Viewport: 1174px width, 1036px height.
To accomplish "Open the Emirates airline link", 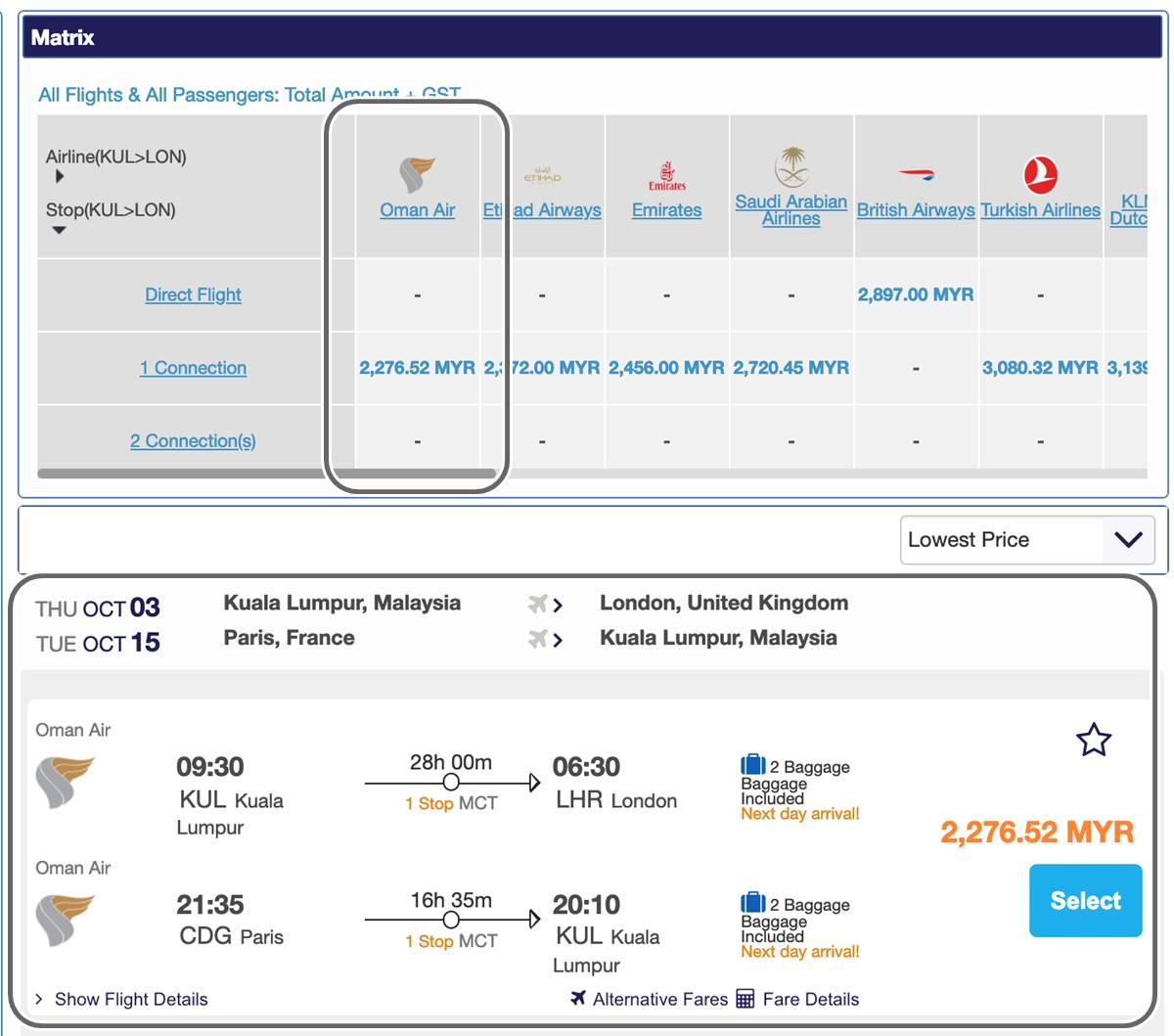I will [x=667, y=210].
